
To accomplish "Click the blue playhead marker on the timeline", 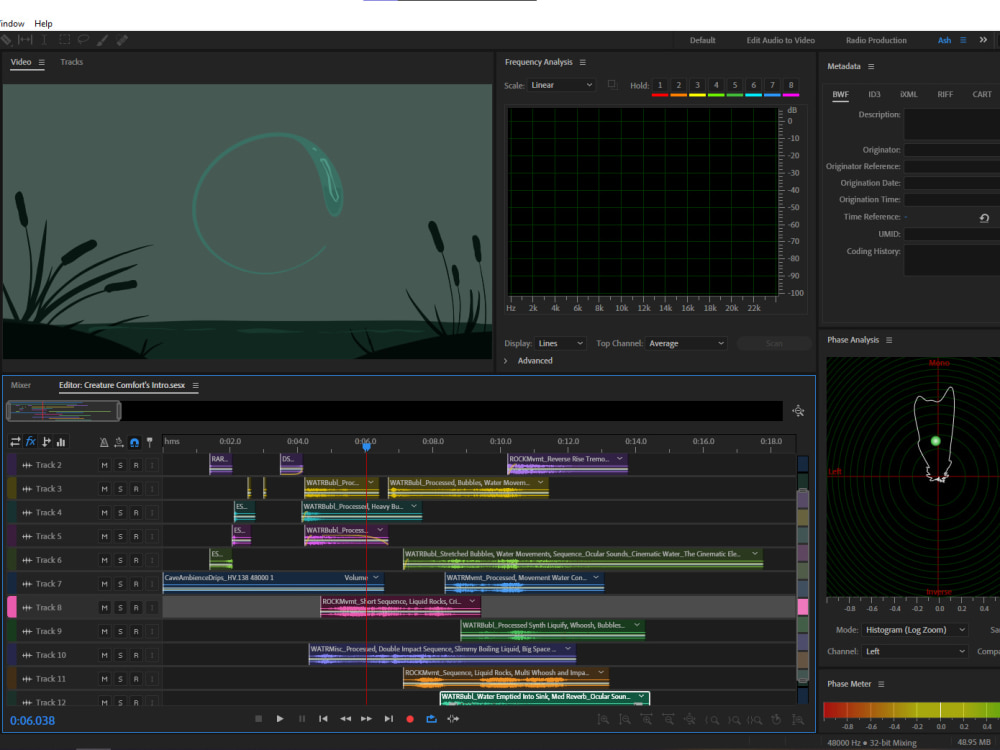I will (x=367, y=447).
